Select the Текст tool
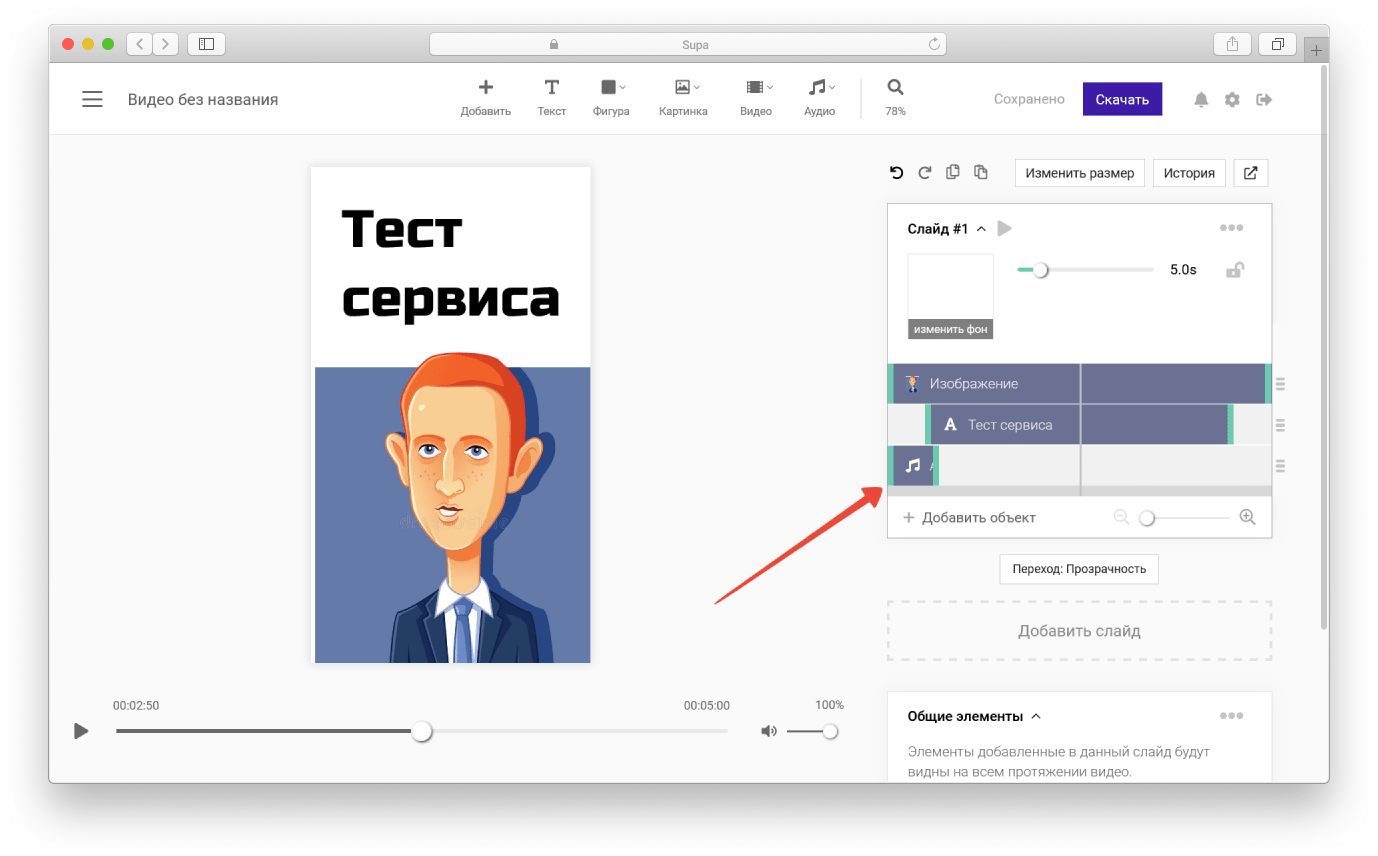 (551, 98)
